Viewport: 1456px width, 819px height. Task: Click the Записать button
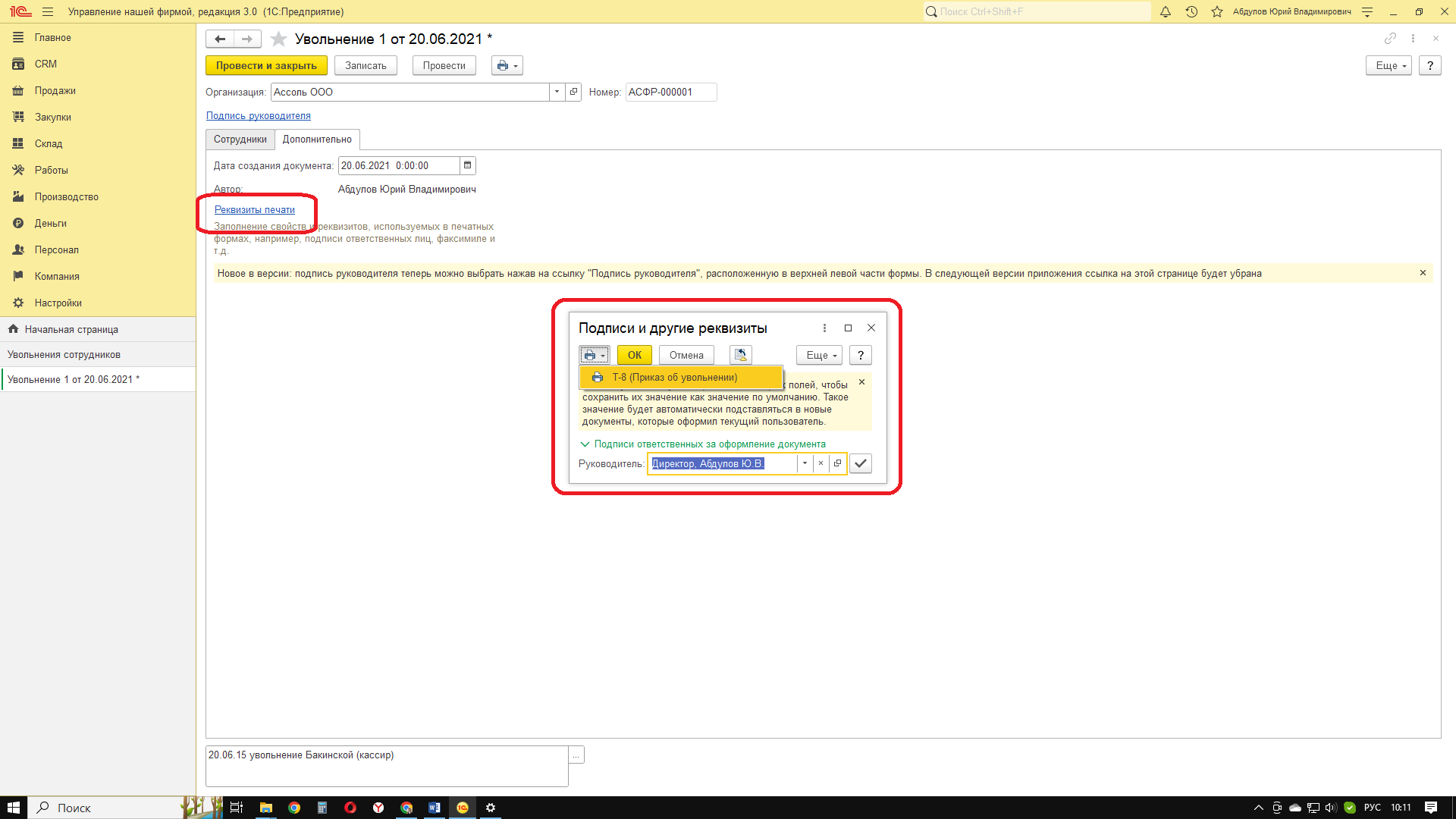click(x=366, y=66)
